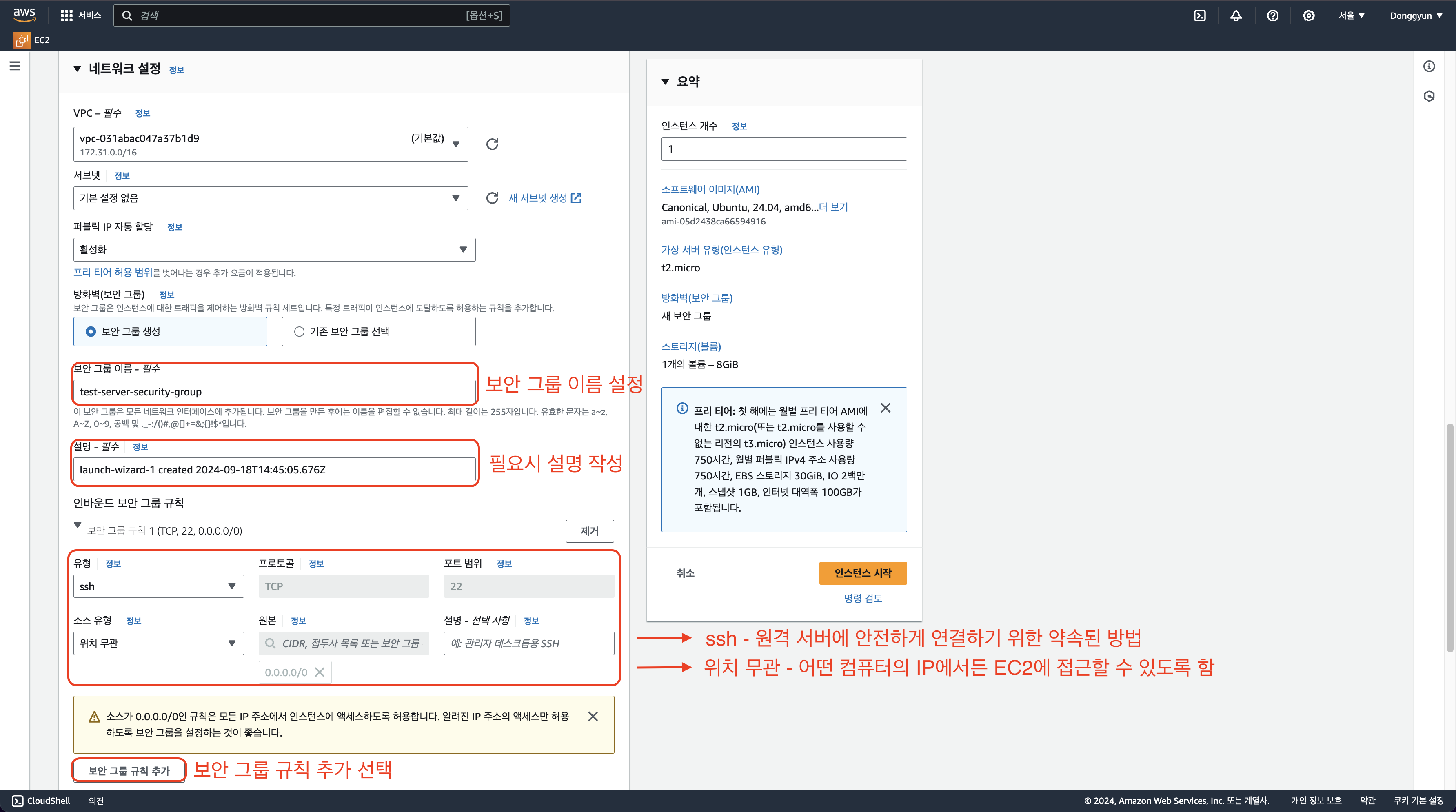Click the AWS logo home icon
Viewport: 1456px width, 812px height.
24,15
